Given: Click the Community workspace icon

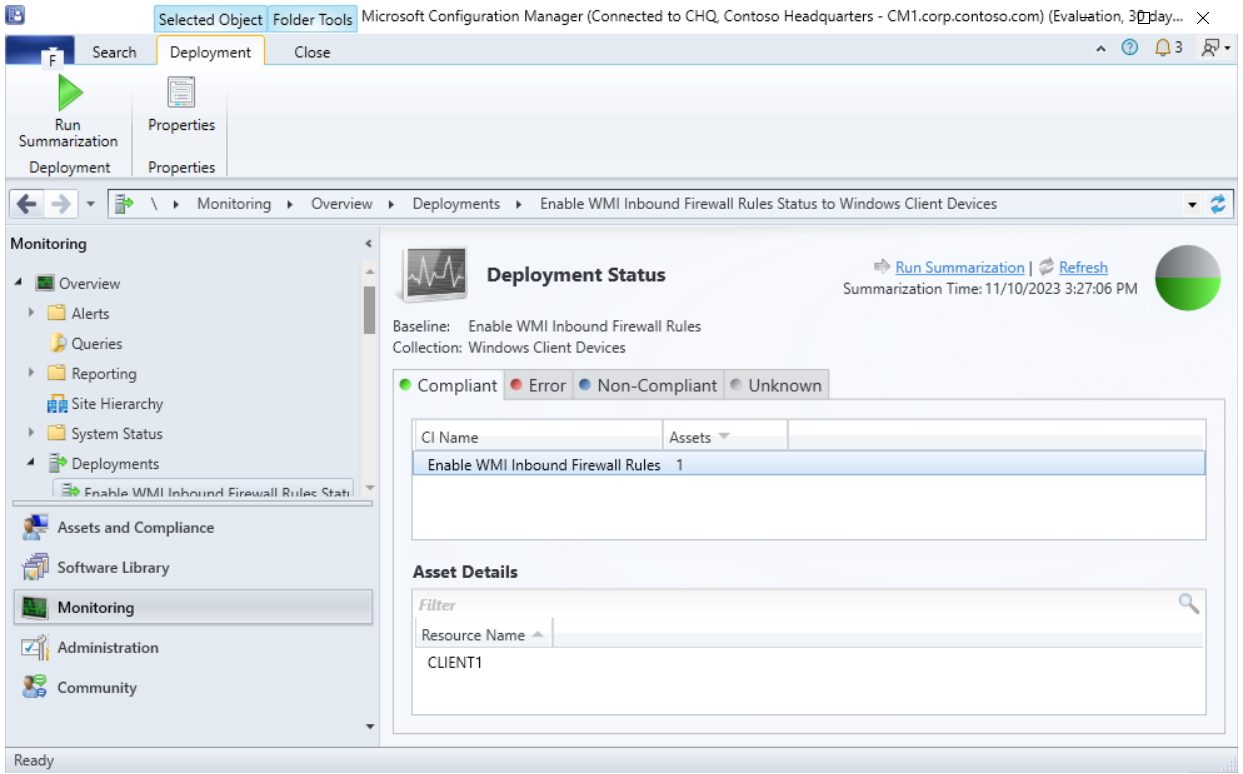Looking at the screenshot, I should point(35,688).
